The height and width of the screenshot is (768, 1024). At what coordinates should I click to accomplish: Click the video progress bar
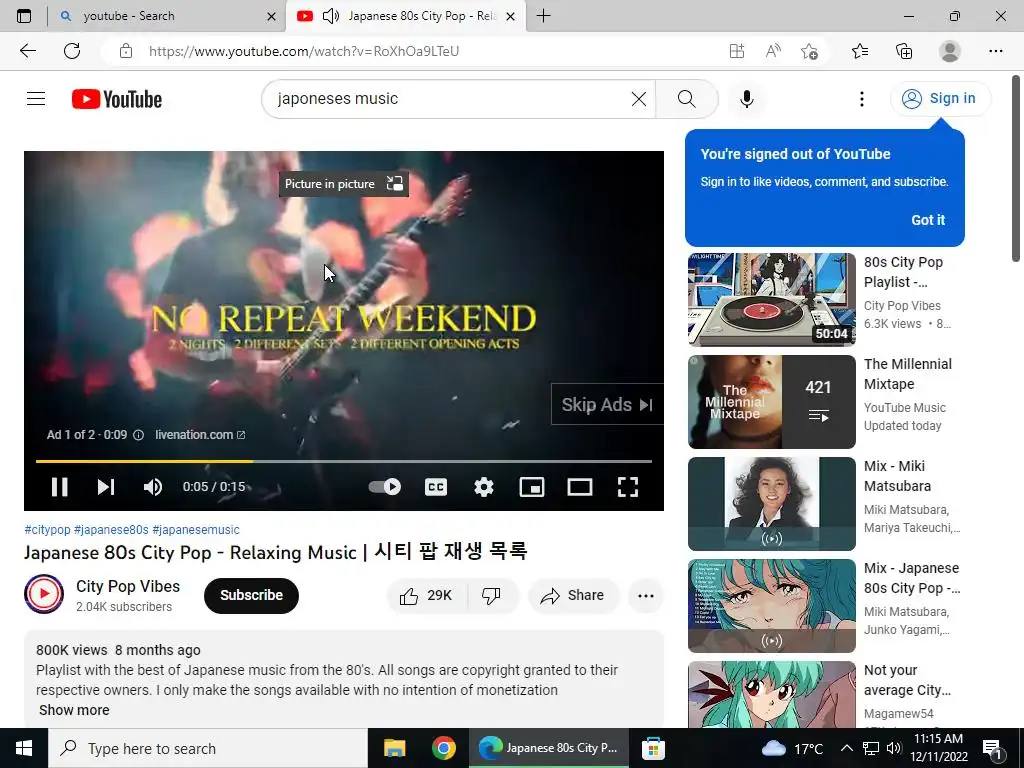(344, 461)
